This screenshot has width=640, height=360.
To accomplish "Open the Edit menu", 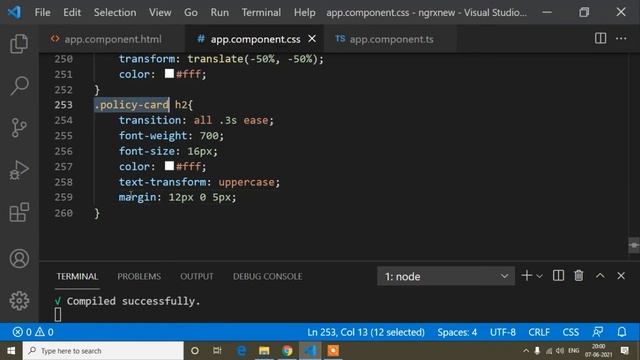I will (x=72, y=12).
